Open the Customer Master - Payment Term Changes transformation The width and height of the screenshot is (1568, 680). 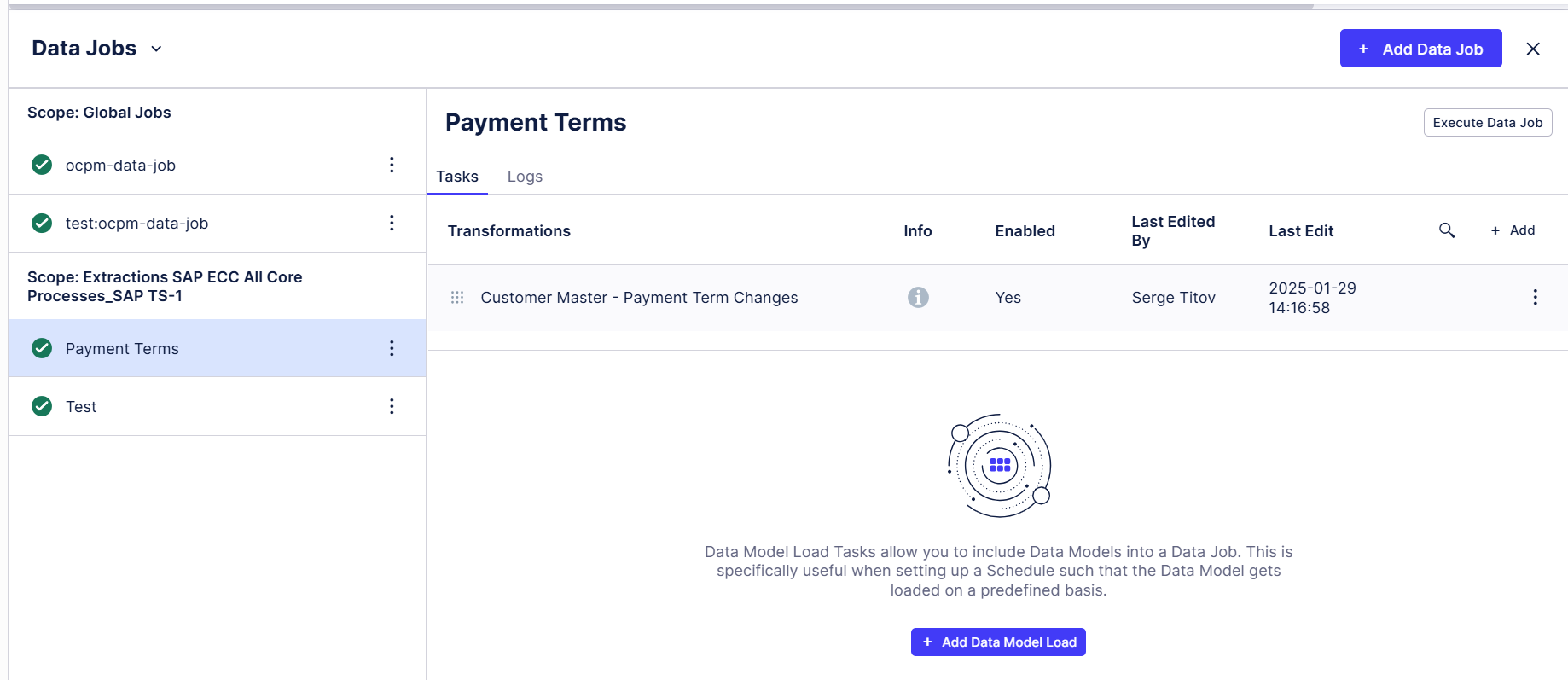(x=639, y=298)
